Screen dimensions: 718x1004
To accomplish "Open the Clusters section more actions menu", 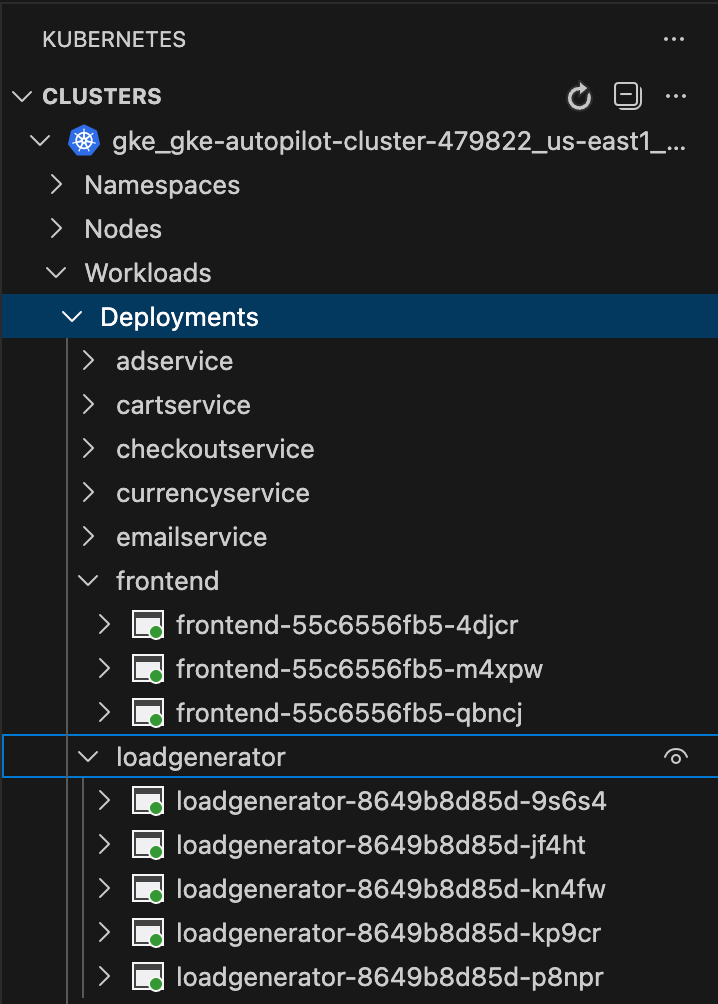I will (676, 97).
